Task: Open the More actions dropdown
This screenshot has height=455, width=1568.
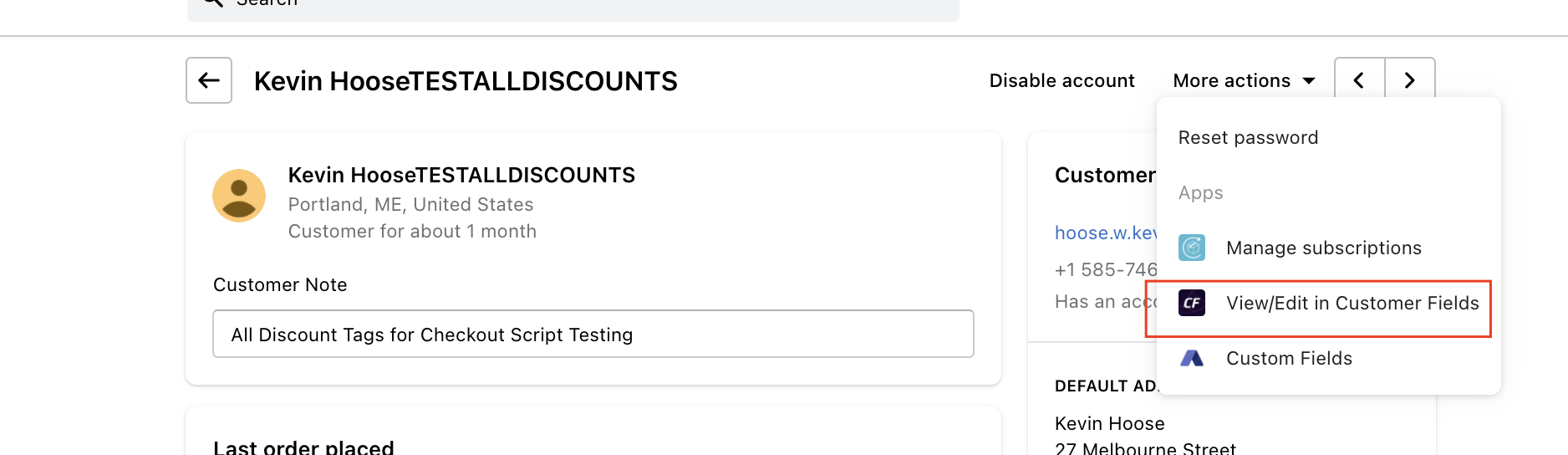Action: coord(1232,80)
